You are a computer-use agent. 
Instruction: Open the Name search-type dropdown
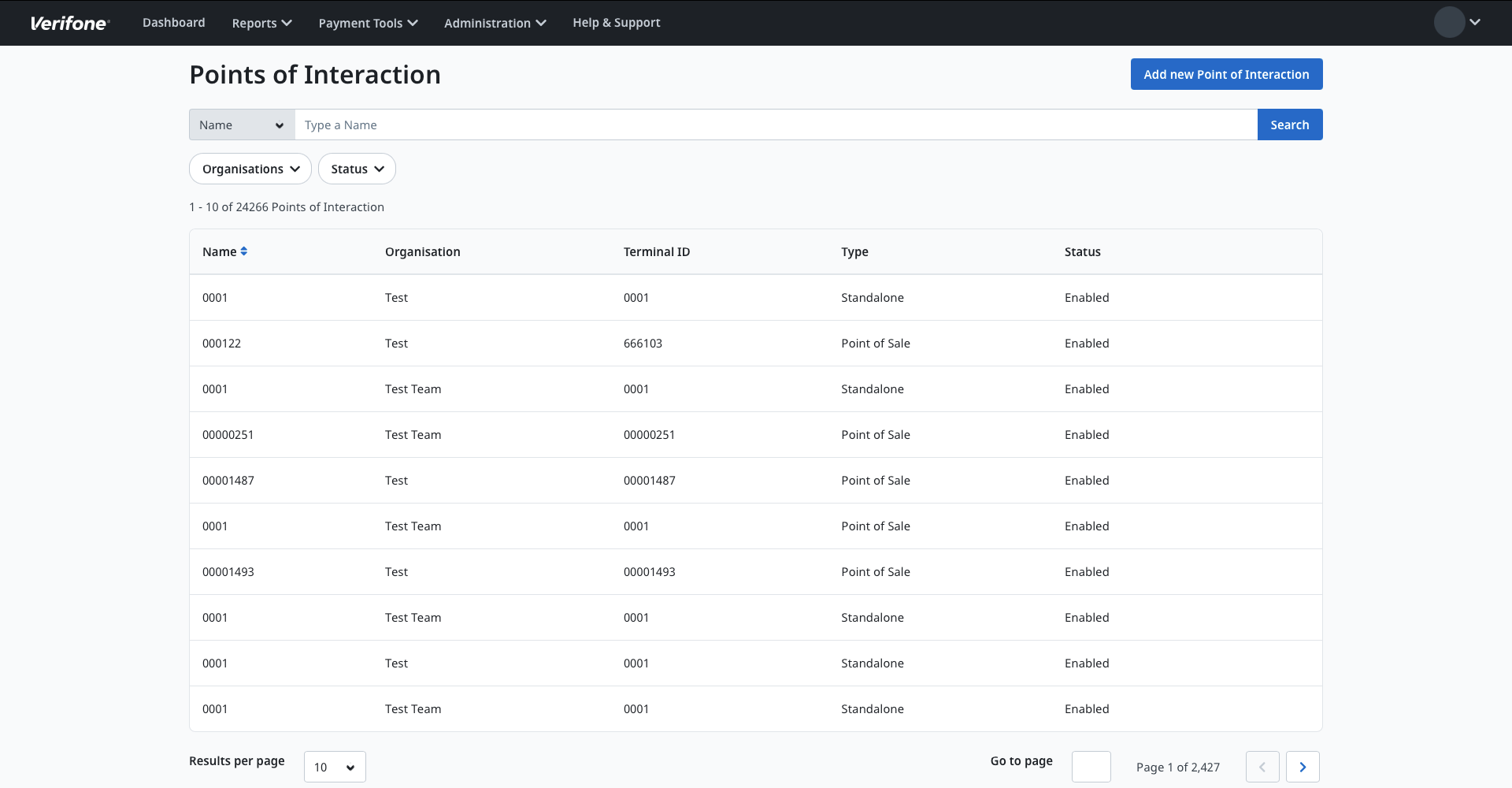(x=242, y=125)
